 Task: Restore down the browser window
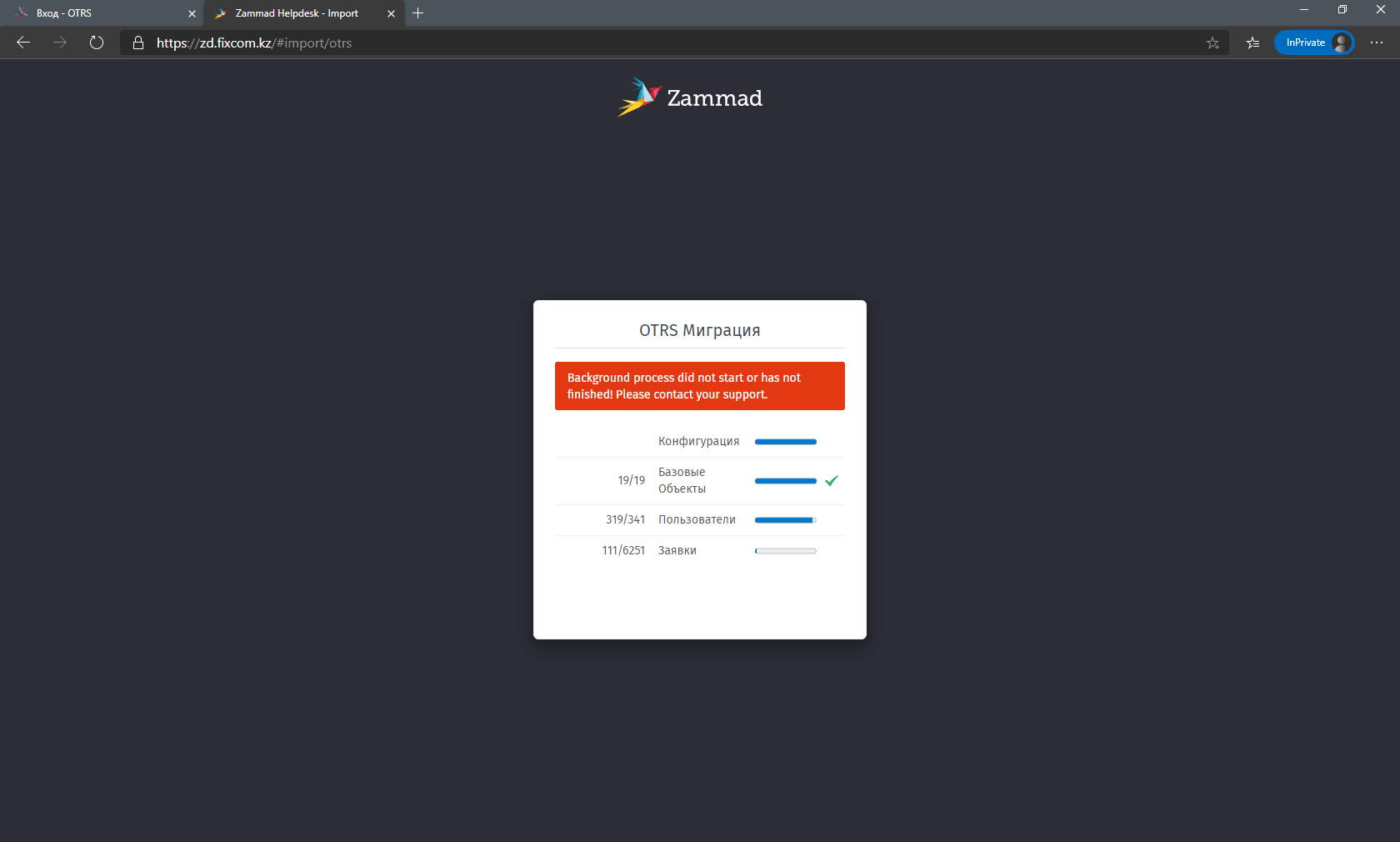pyautogui.click(x=1342, y=9)
